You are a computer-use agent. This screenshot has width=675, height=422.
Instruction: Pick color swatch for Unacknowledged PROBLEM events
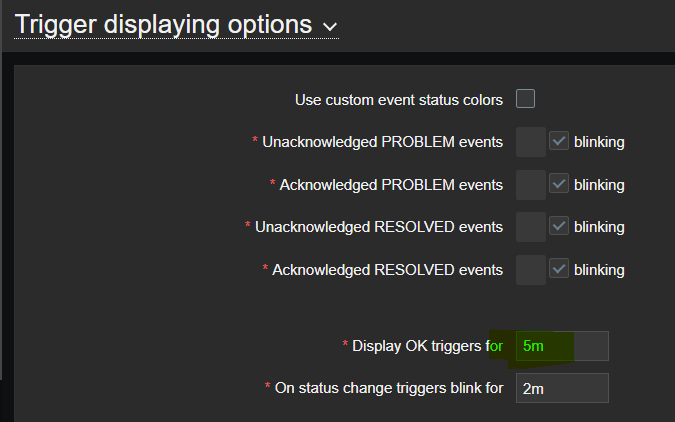(530, 142)
